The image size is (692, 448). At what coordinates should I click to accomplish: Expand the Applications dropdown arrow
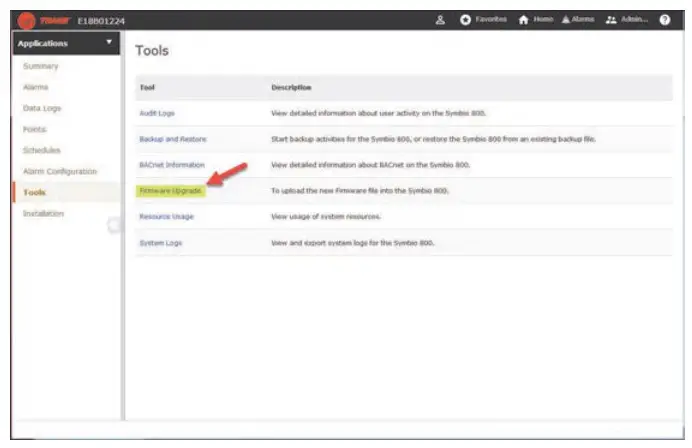tap(109, 42)
